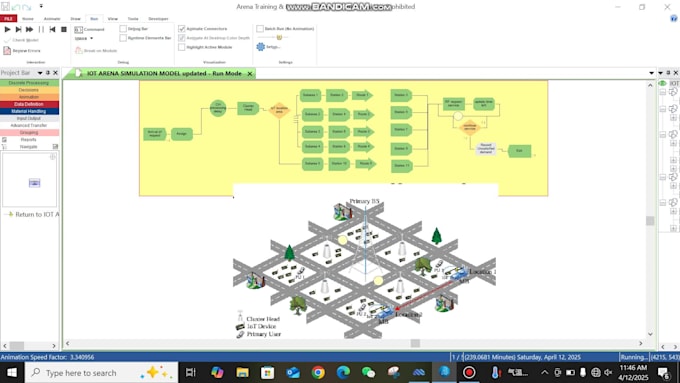Open WeChat from the taskbar
Screen dimensions: 680x383
(x=368, y=373)
